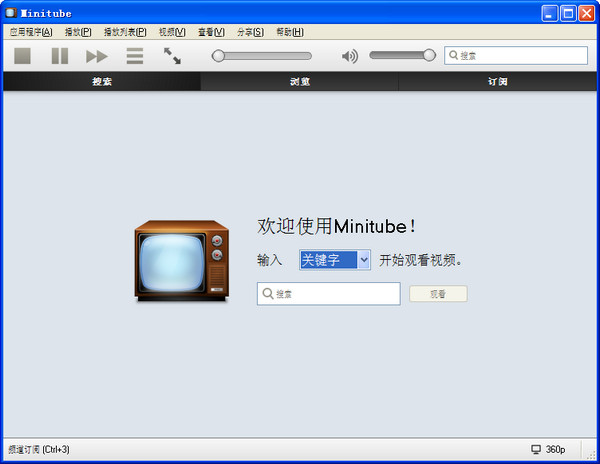
Task: Open the 分享(S) menu
Action: pyautogui.click(x=250, y=32)
